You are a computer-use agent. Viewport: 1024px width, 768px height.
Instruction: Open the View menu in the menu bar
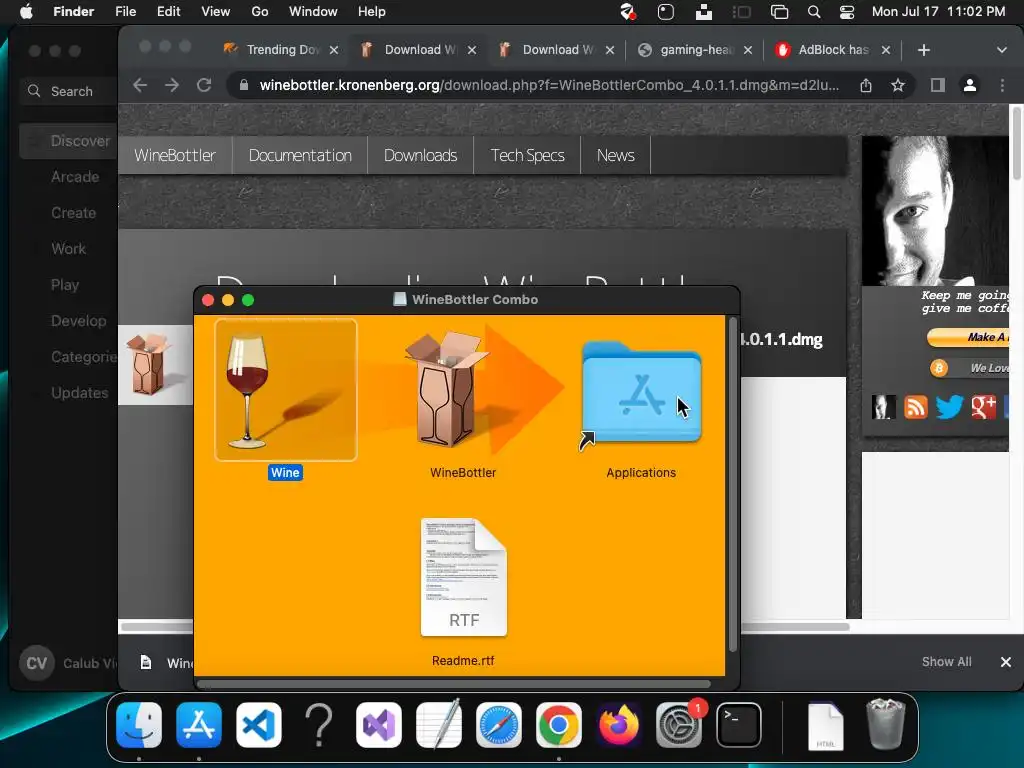[216, 12]
